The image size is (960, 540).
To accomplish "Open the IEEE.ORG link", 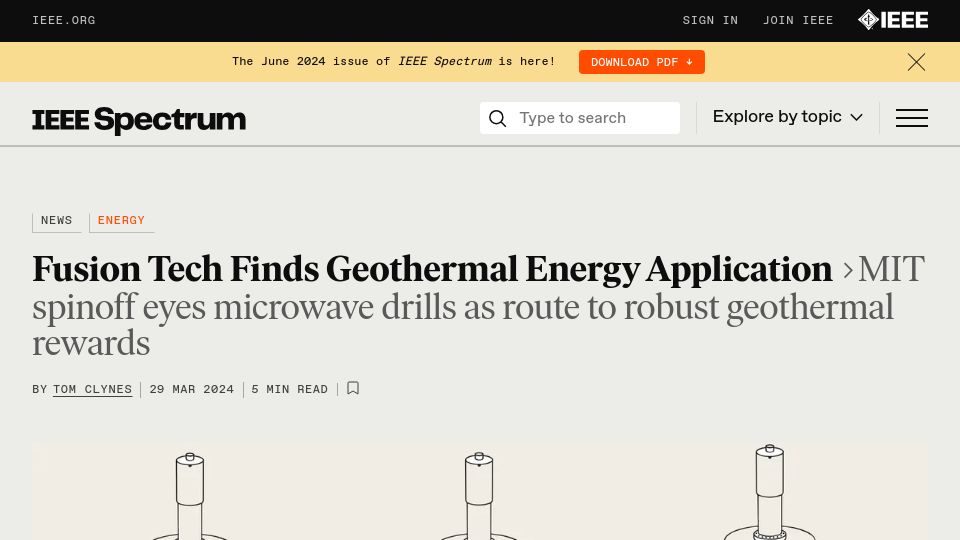I will [x=64, y=20].
